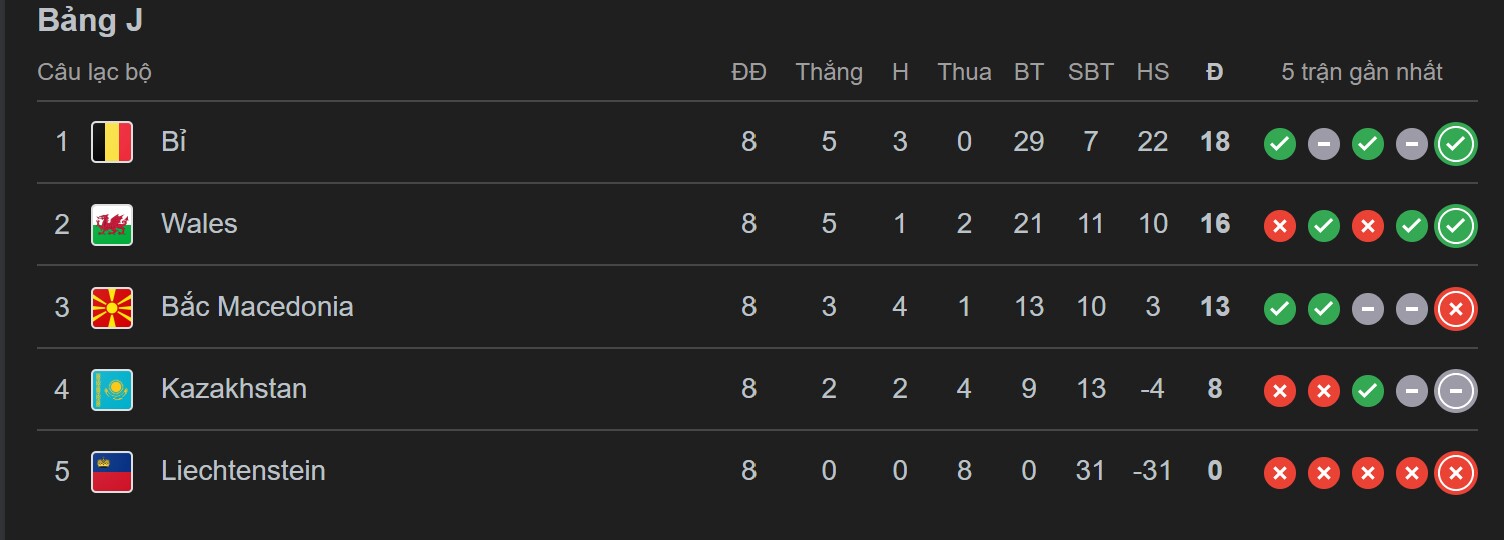This screenshot has height=540, width=1504.
Task: Open the Bỉ team link
Action: pos(174,142)
